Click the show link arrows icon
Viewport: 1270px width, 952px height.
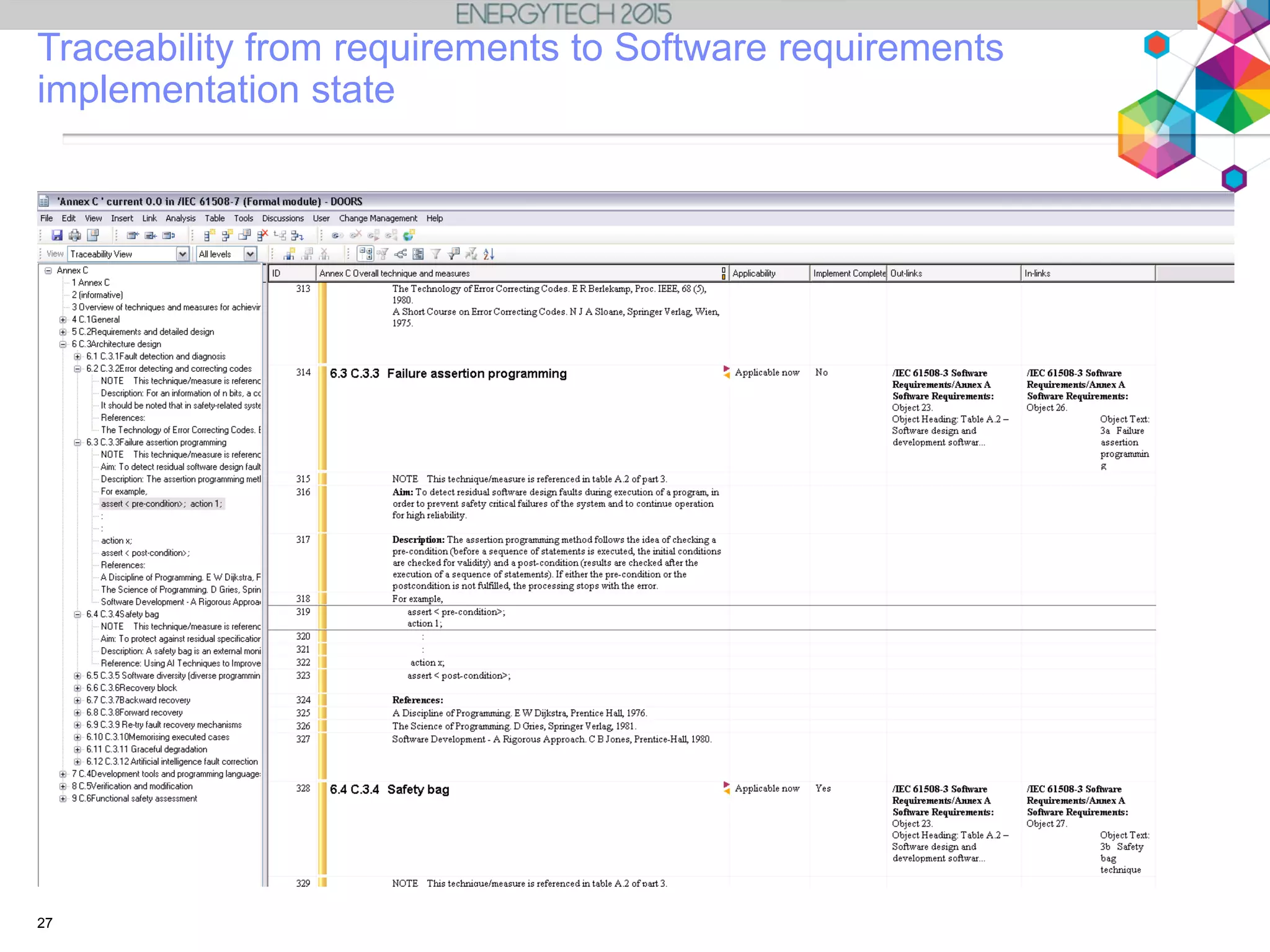401,253
